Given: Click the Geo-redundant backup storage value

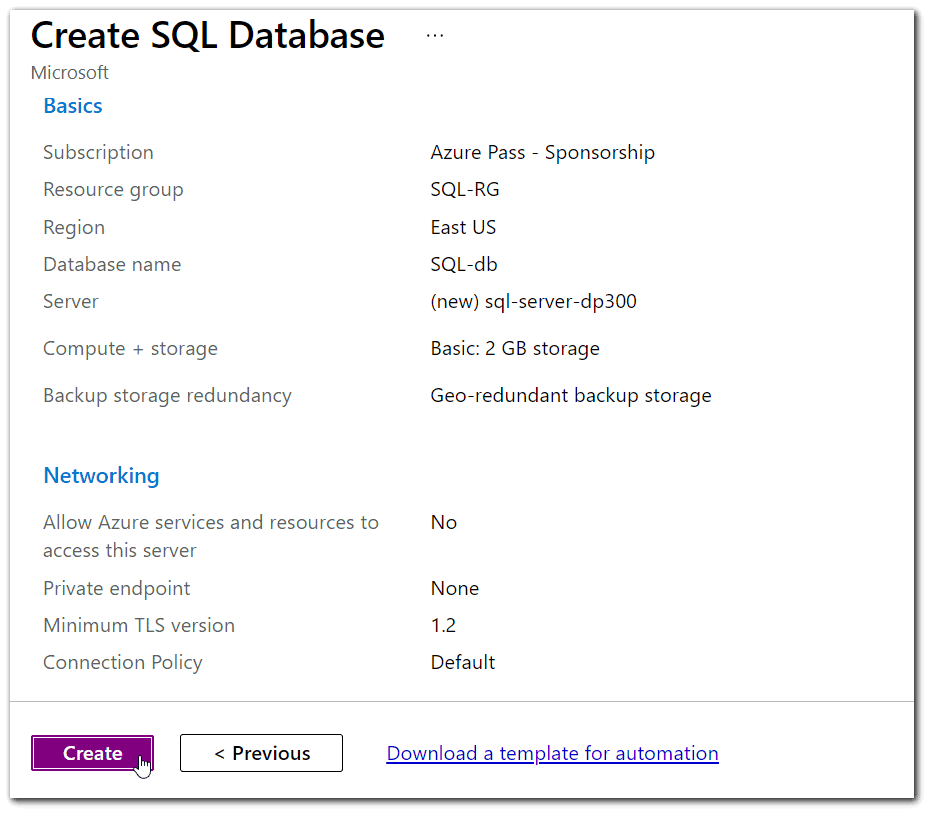Looking at the screenshot, I should pos(570,396).
